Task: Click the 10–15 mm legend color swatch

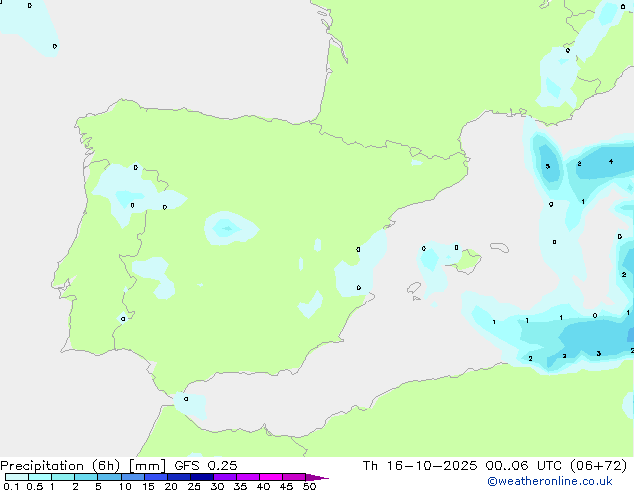Action: pyautogui.click(x=133, y=477)
